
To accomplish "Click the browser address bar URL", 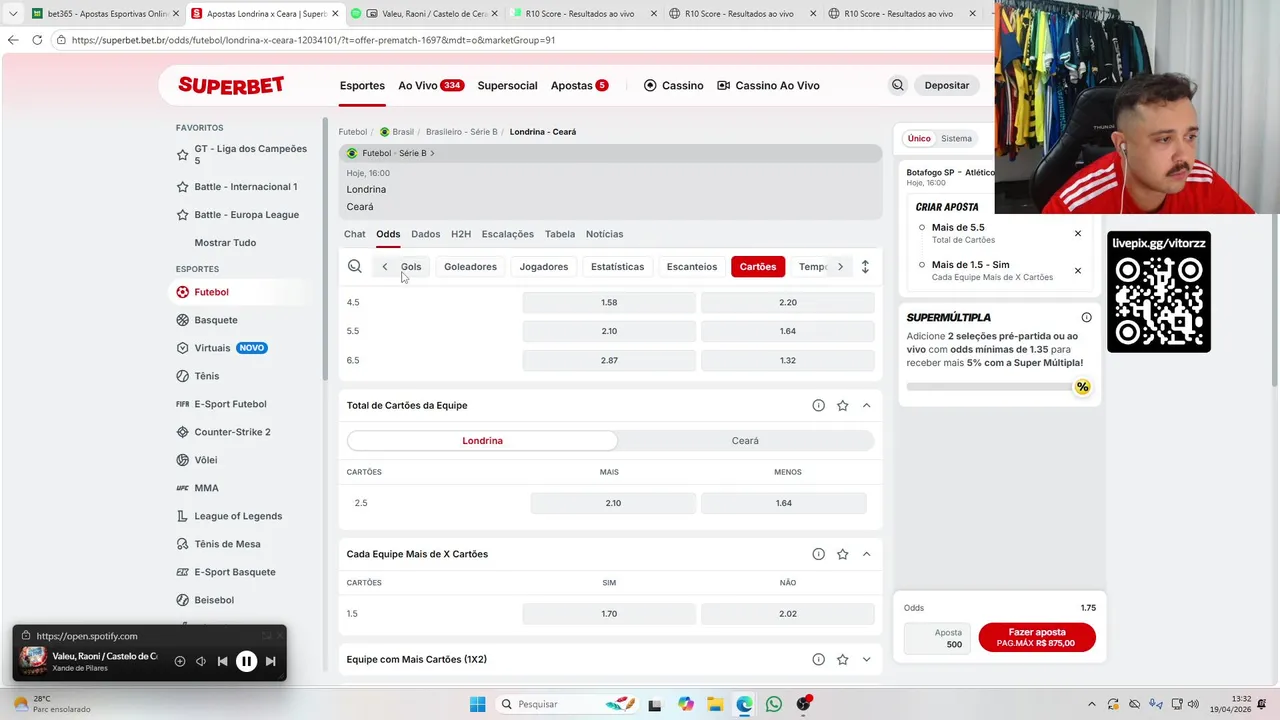I will (313, 40).
